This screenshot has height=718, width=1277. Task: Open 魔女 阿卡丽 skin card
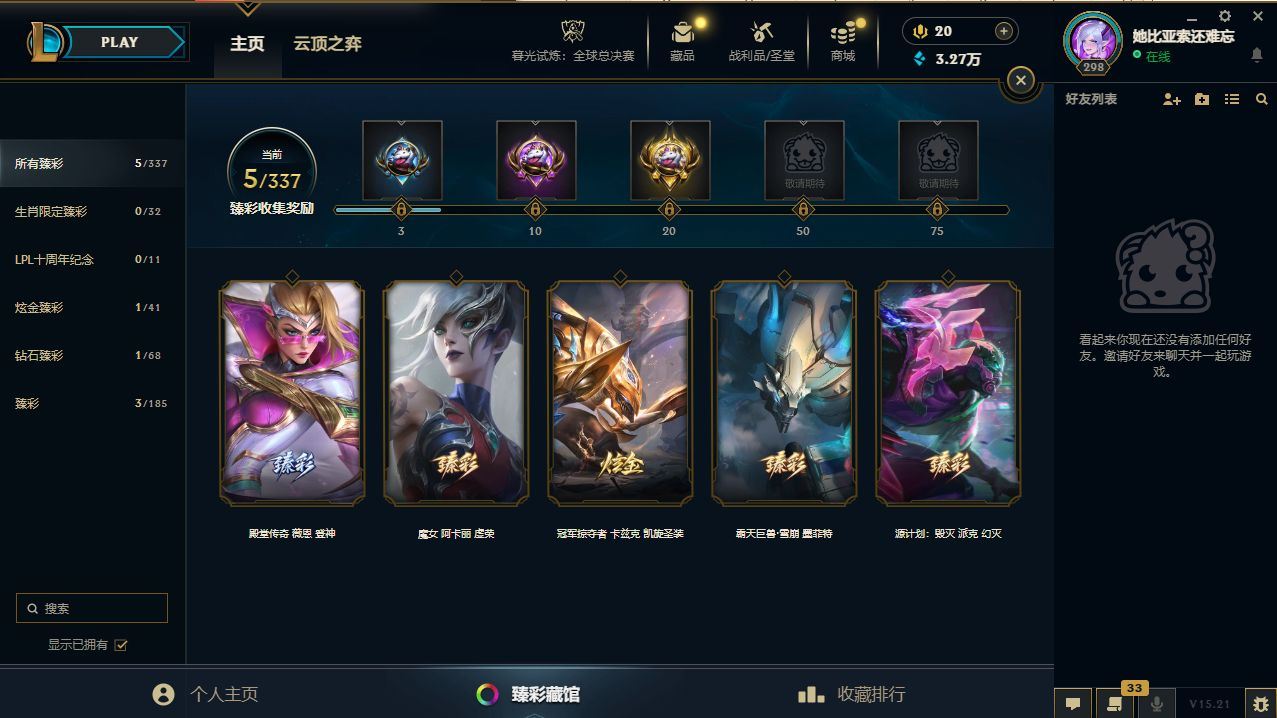456,392
